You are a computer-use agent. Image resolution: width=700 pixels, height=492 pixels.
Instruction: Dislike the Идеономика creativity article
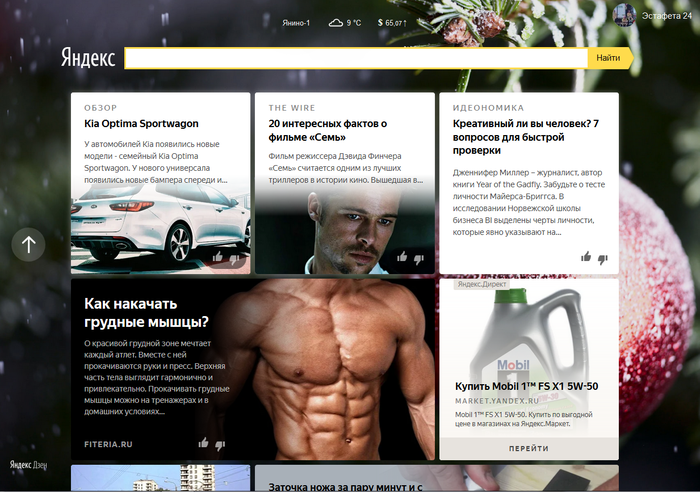pyautogui.click(x=603, y=259)
